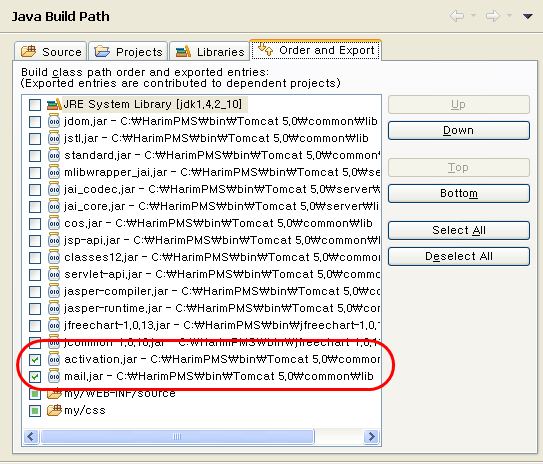Check the JRE System Library checkbox
The image size is (543, 464).
coord(35,105)
